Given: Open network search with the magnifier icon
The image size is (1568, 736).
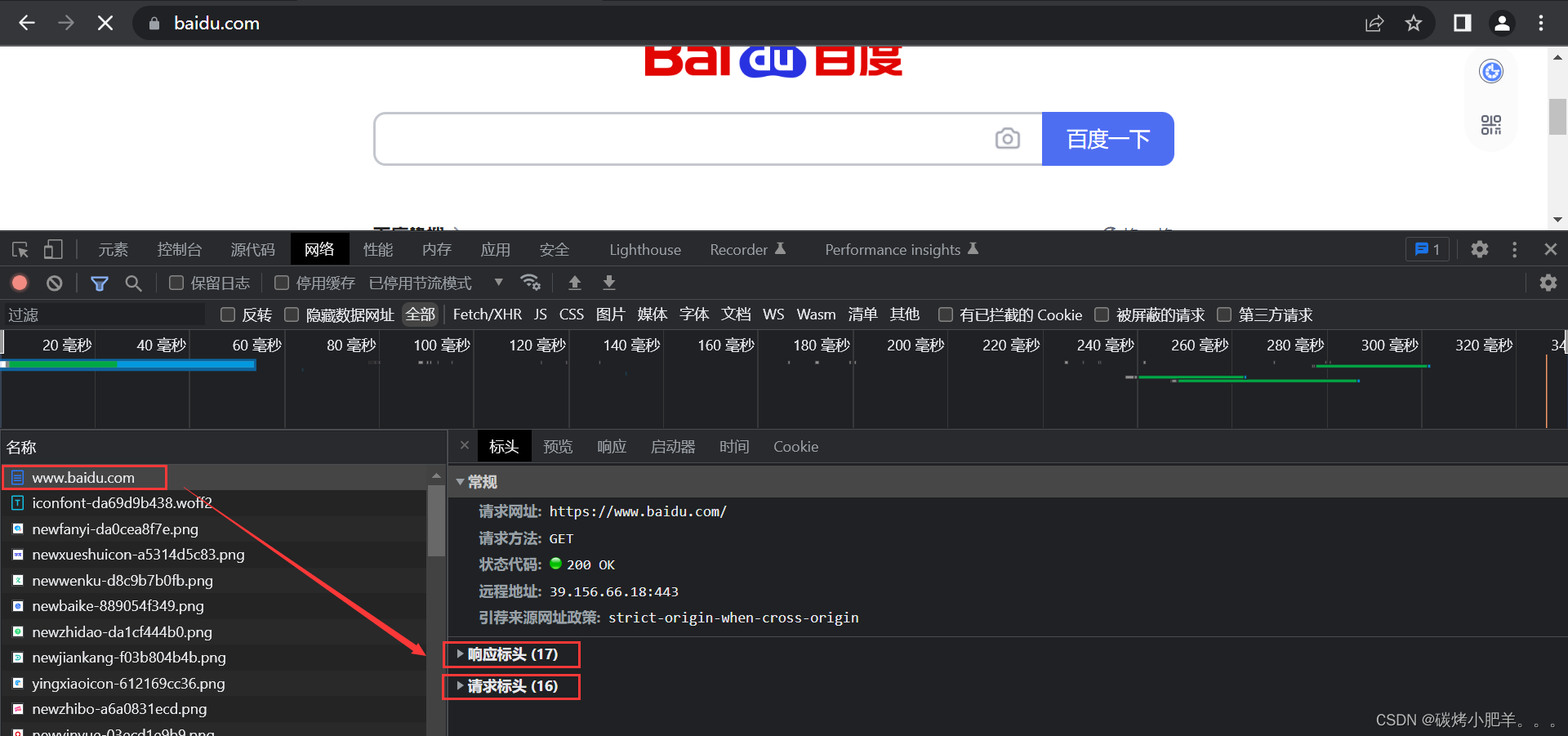Looking at the screenshot, I should click(134, 283).
